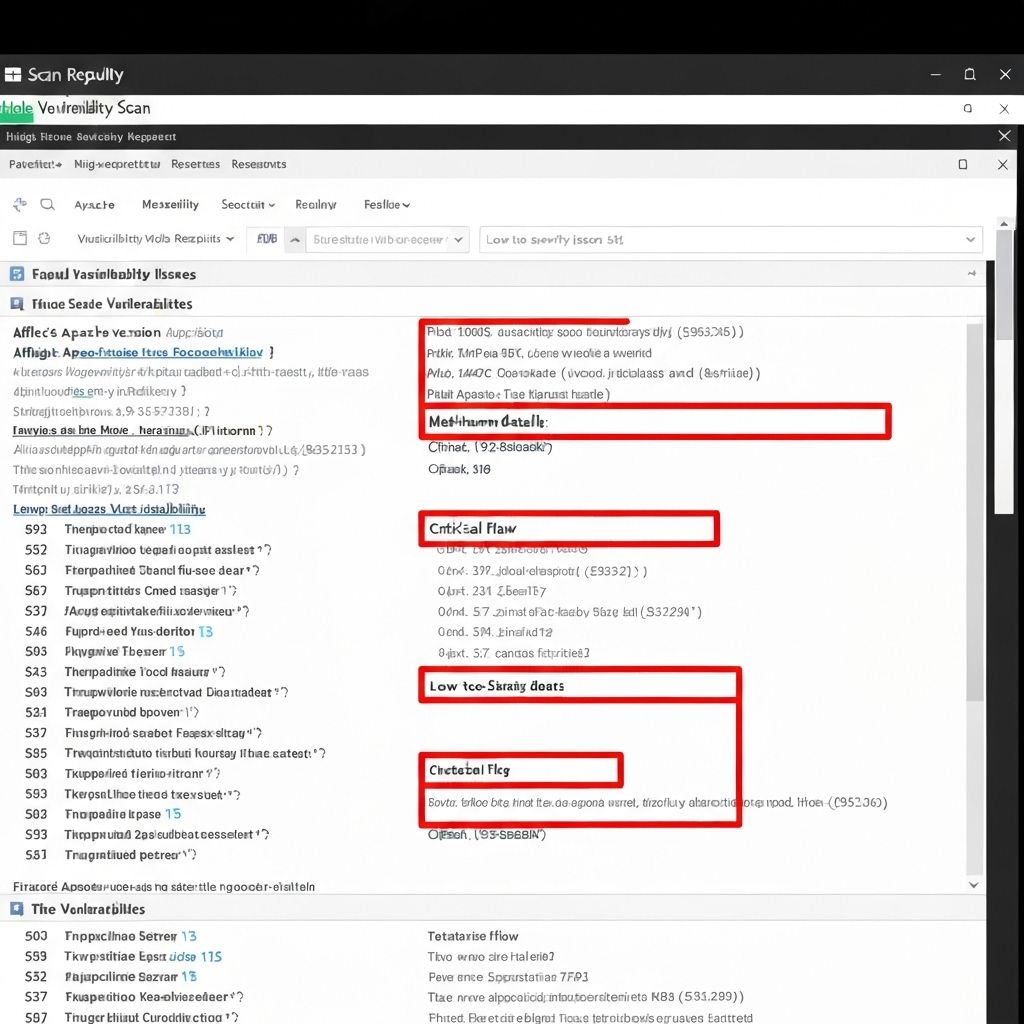Open the Apache toolbar menu
Viewport: 1024px width, 1024px height.
(x=94, y=205)
